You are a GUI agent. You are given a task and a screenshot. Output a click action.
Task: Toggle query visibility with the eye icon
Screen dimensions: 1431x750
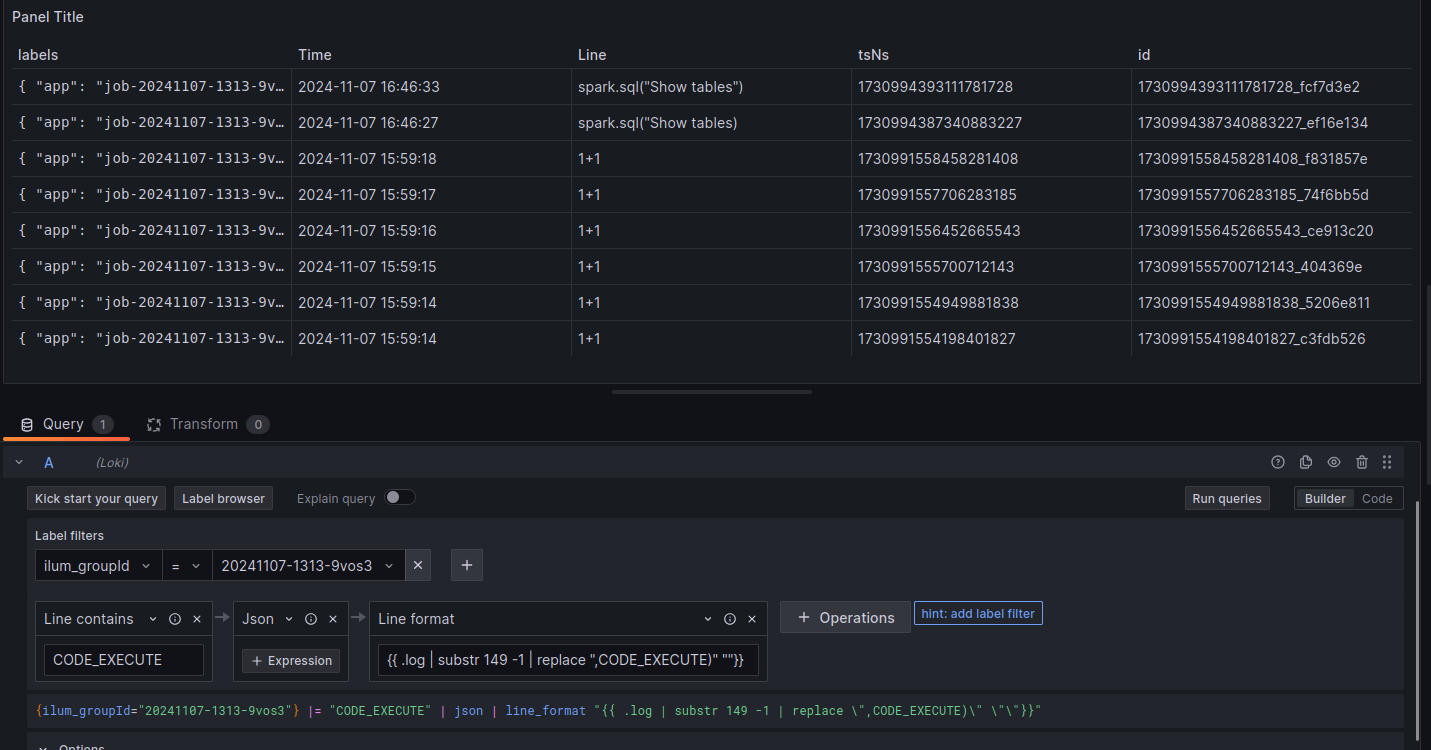click(1334, 462)
